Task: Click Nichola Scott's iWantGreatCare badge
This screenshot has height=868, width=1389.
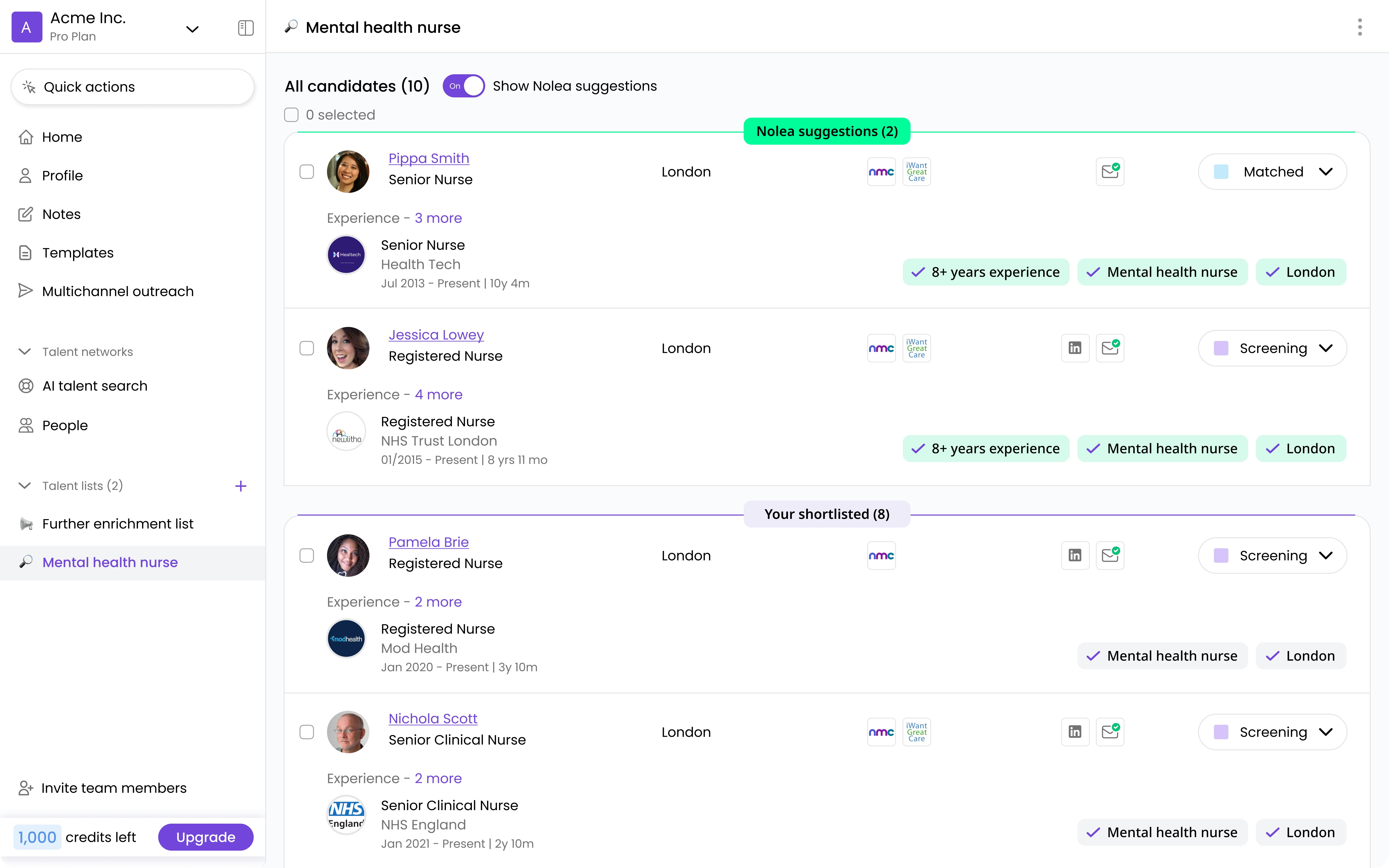Action: pos(916,732)
